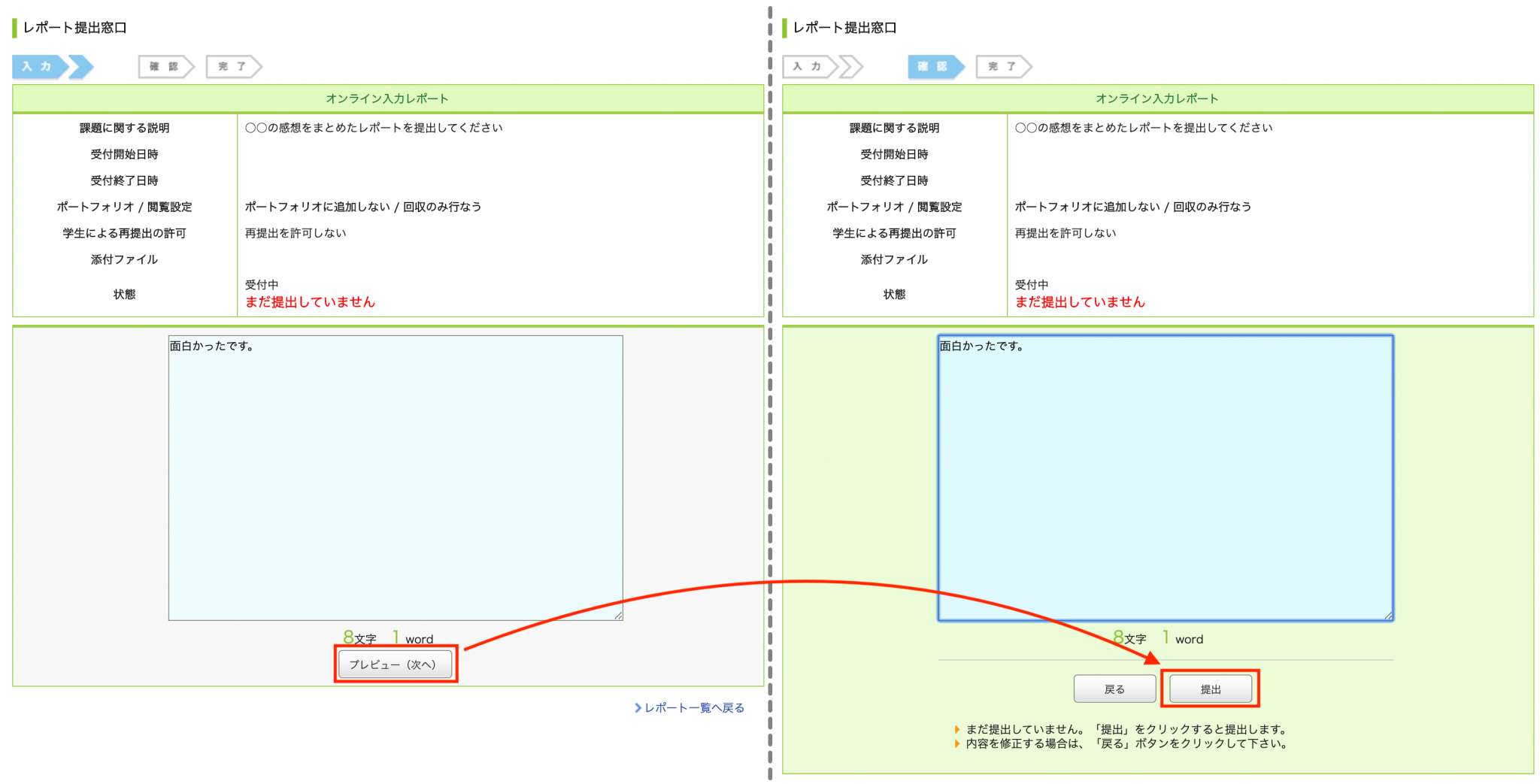
Task: Click the 完了 step chevron on left panel
Action: [233, 66]
